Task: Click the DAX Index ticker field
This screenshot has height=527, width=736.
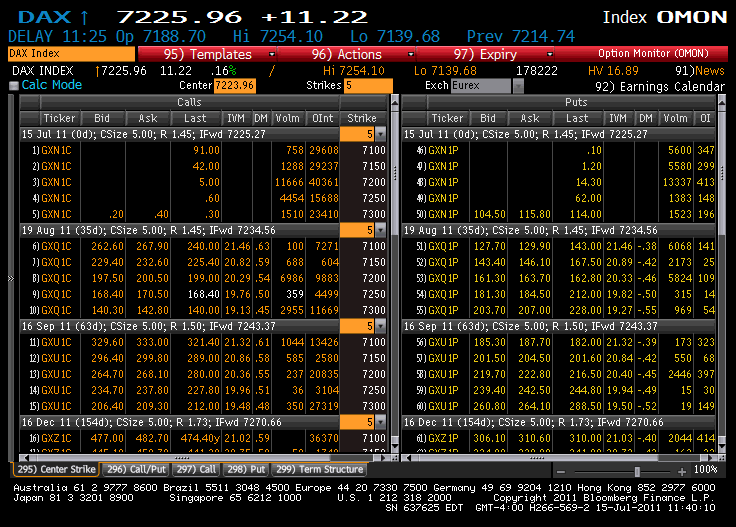Action: click(x=71, y=53)
